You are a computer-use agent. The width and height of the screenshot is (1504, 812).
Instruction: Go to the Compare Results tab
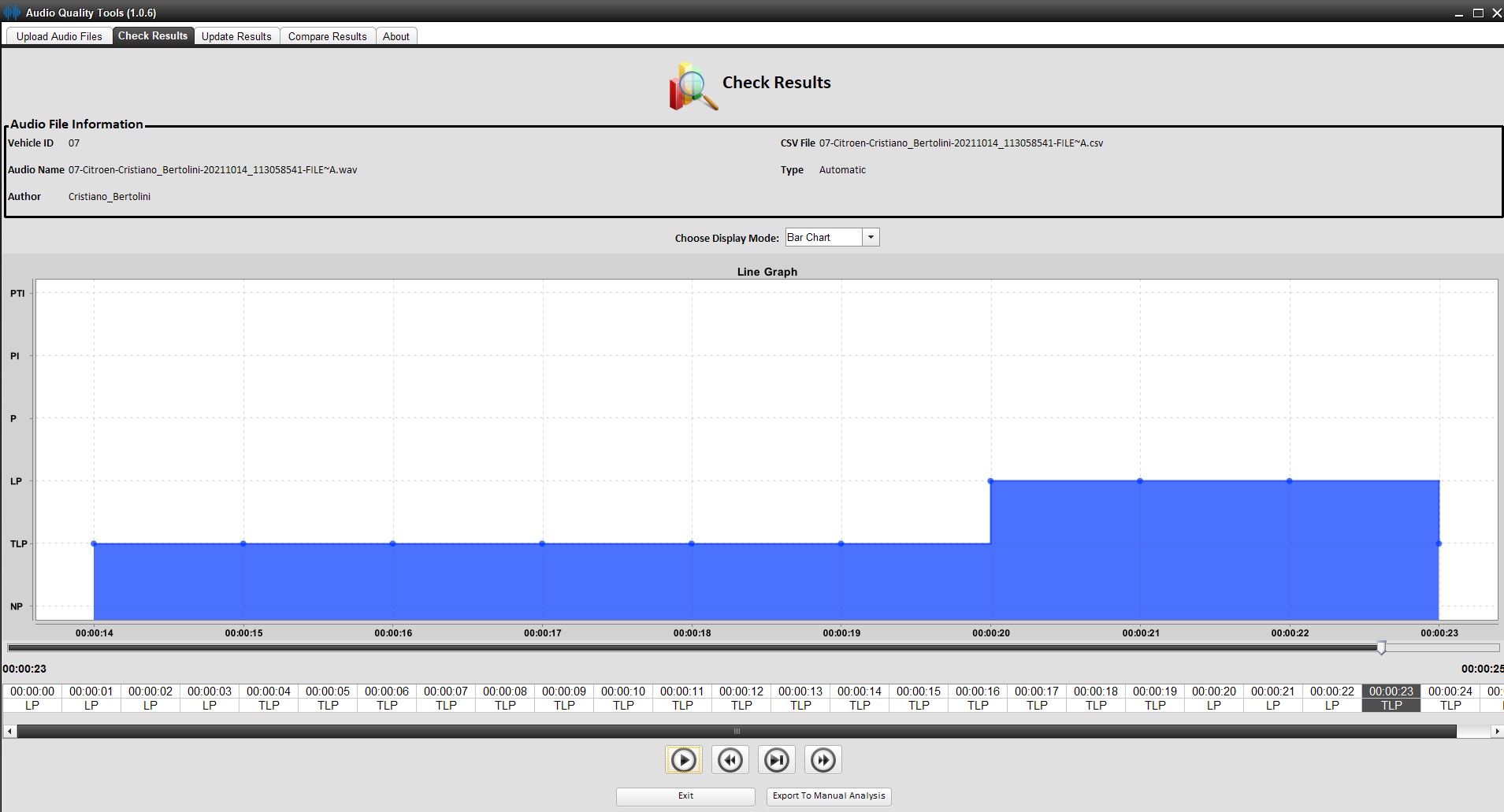327,36
